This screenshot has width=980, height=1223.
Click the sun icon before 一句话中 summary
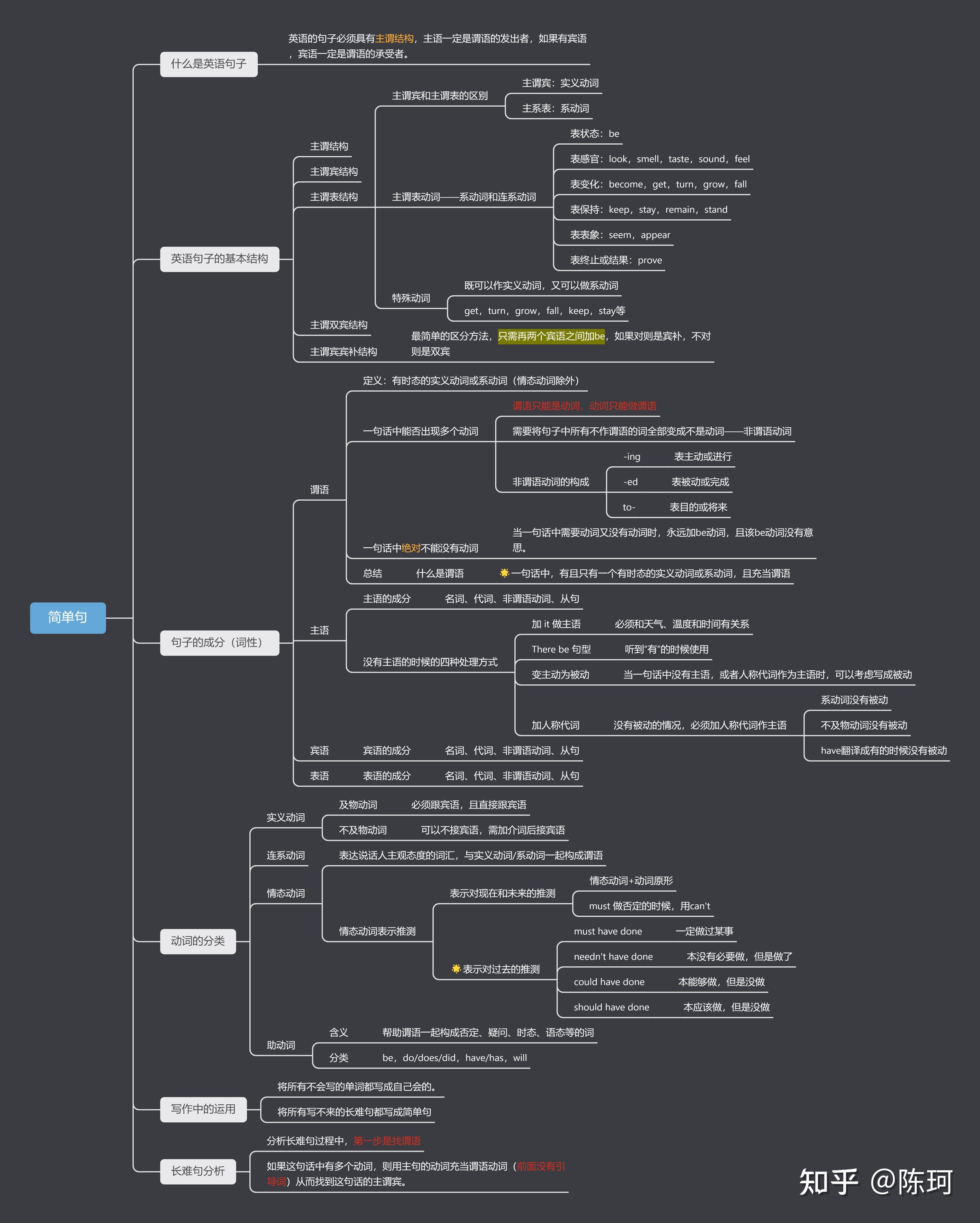click(504, 573)
